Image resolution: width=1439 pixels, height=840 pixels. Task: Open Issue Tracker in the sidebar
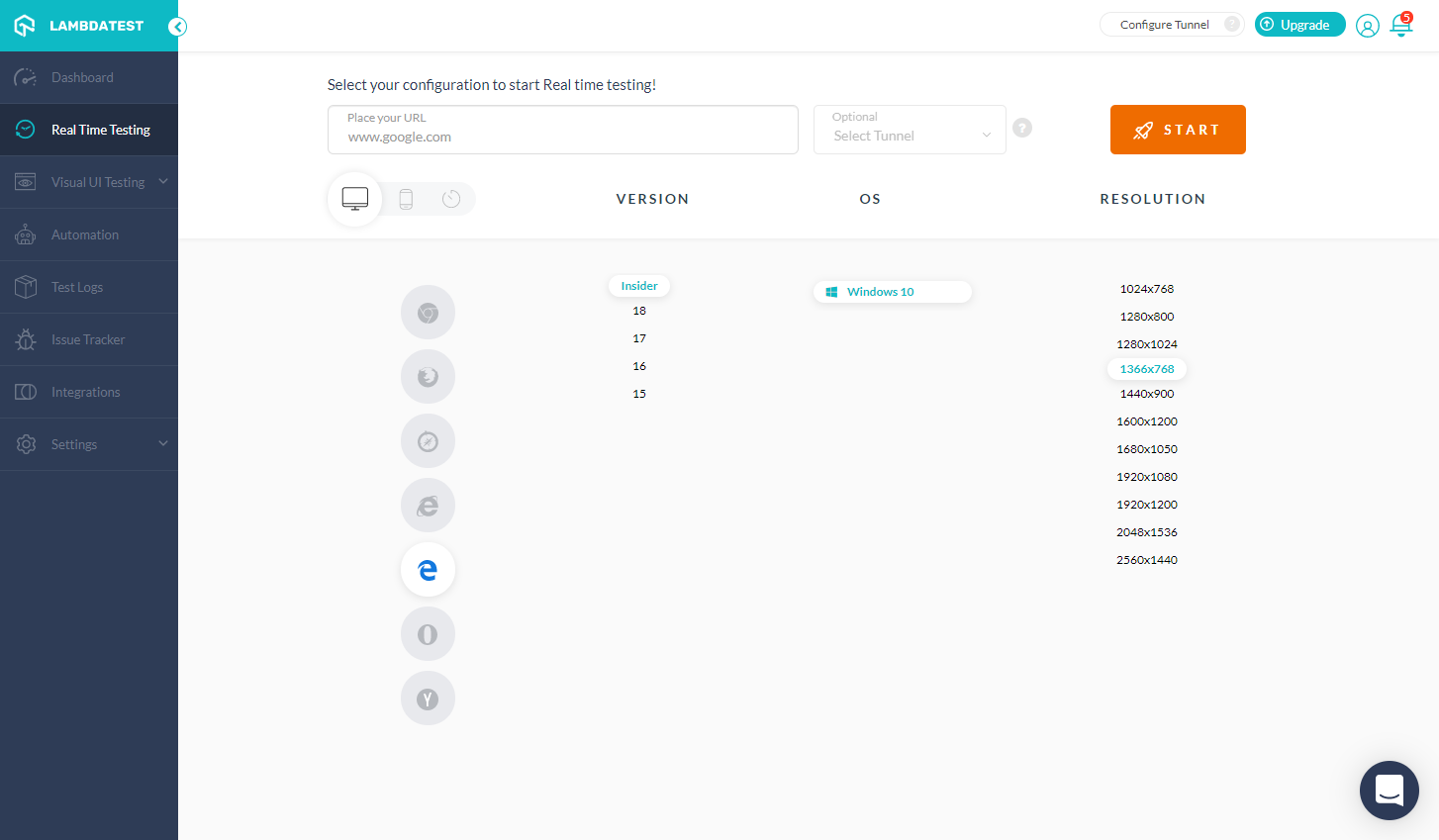(x=89, y=339)
